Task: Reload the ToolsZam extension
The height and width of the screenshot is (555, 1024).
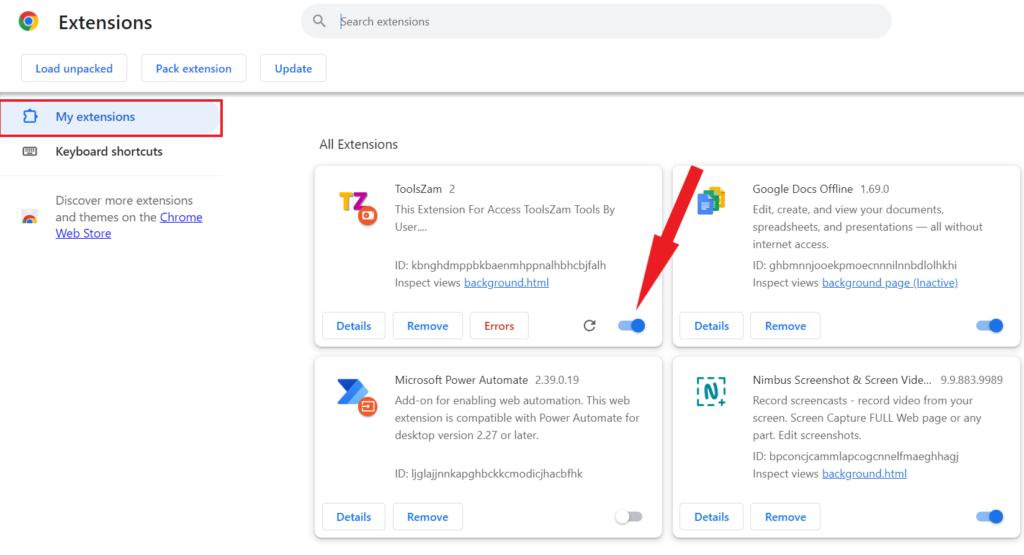Action: pos(589,325)
